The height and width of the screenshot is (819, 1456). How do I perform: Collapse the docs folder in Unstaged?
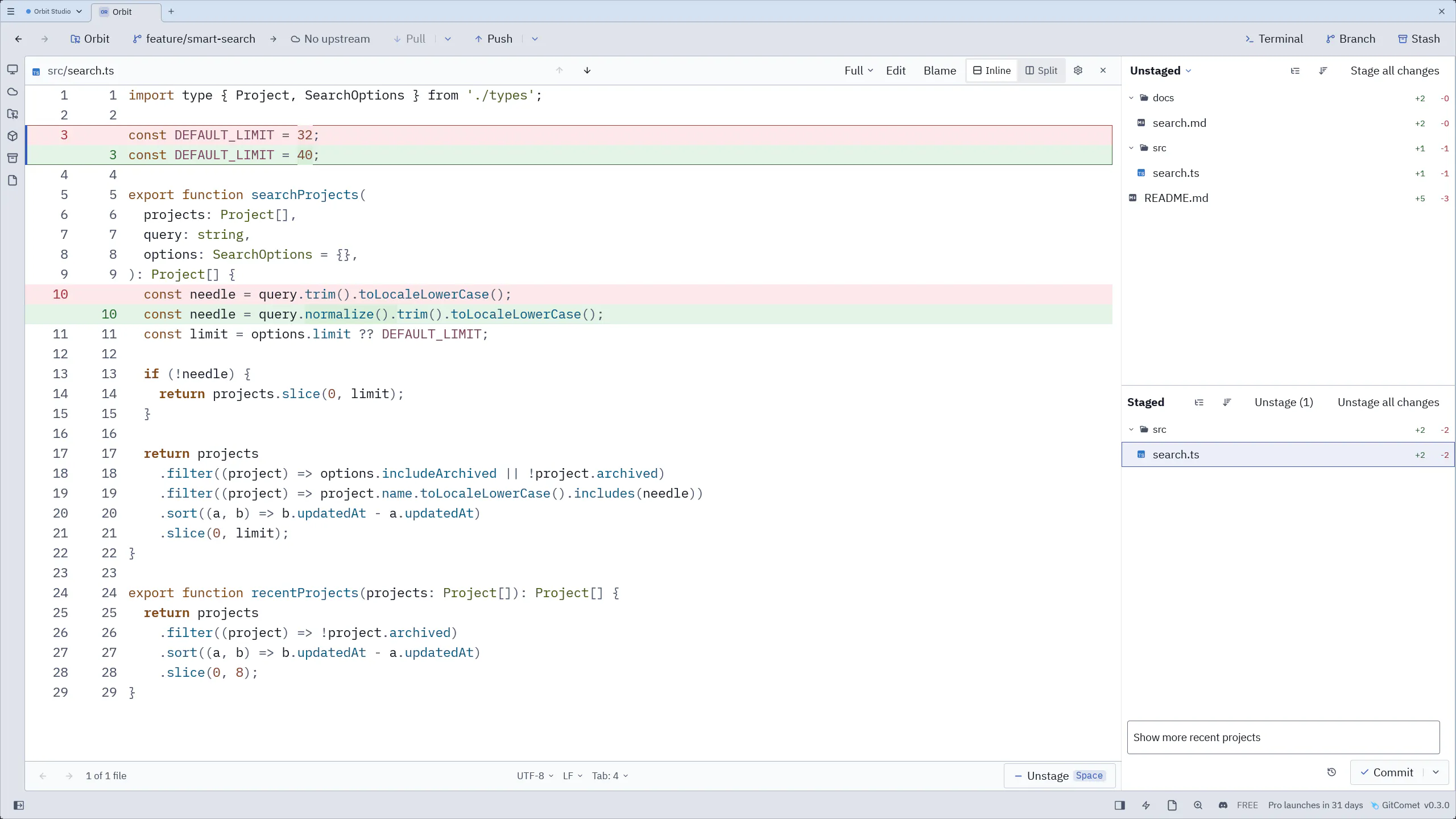pos(1131,98)
